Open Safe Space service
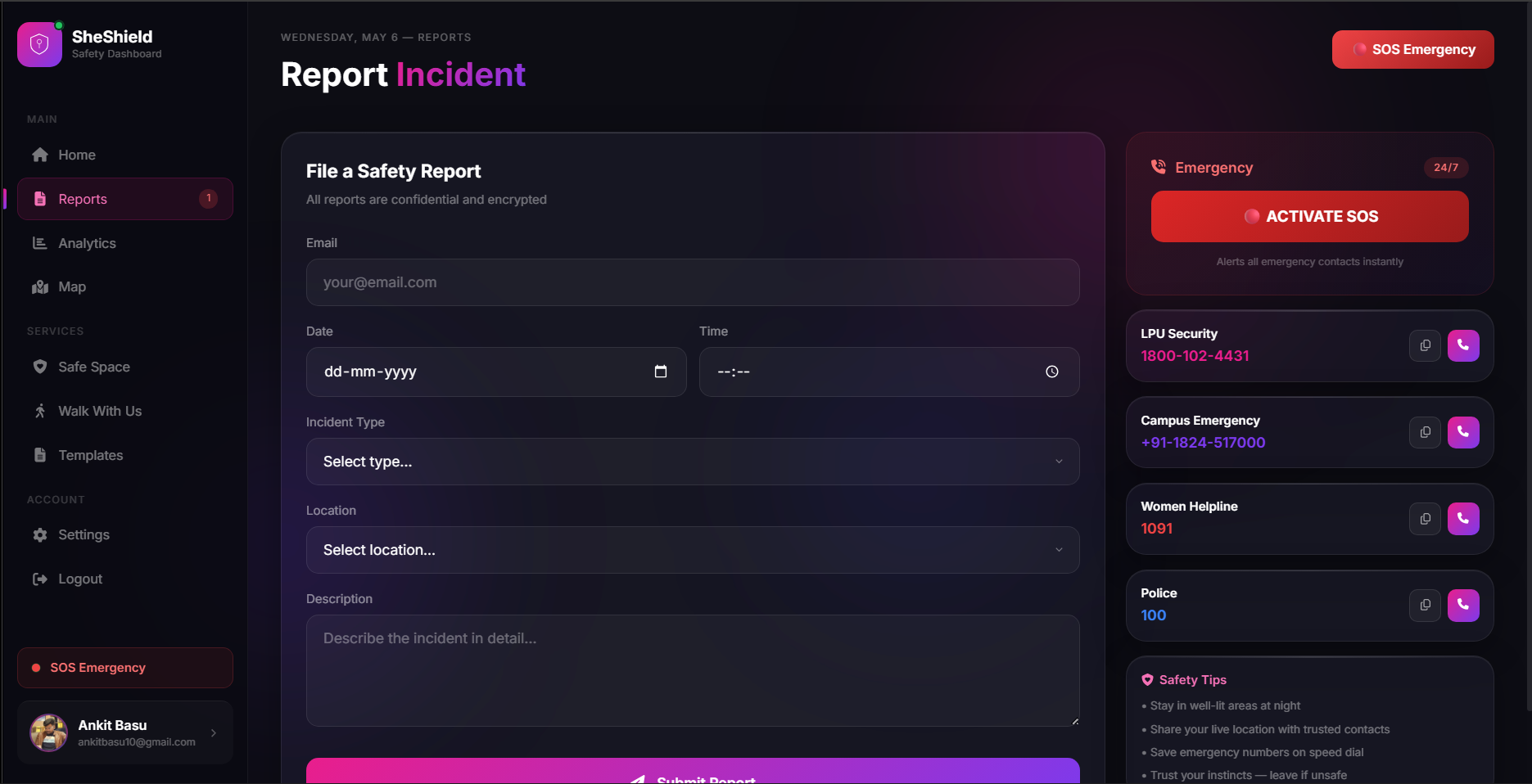The image size is (1532, 784). tap(125, 367)
